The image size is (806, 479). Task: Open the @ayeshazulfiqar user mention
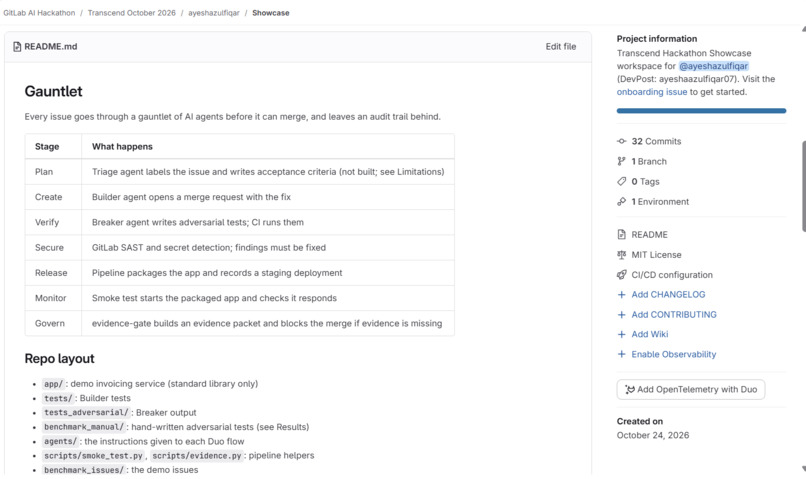pos(713,66)
